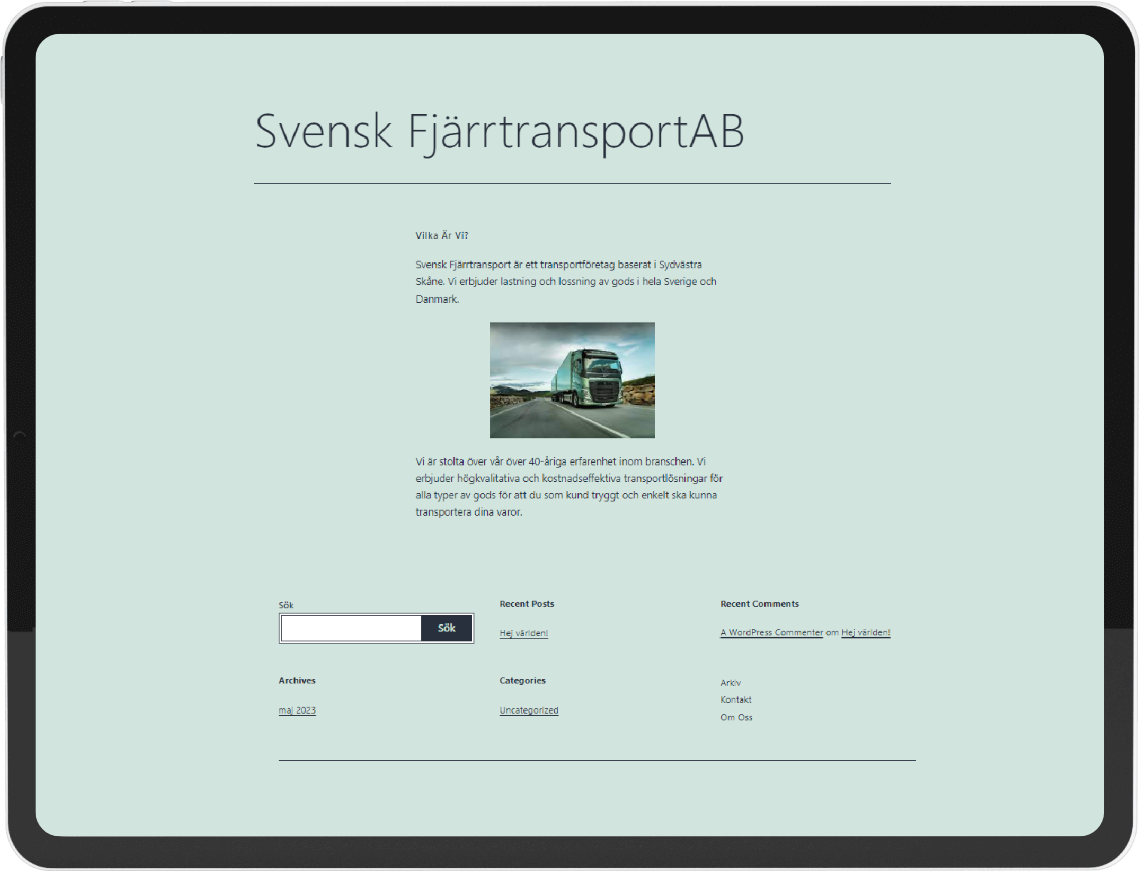Image resolution: width=1140 pixels, height=872 pixels.
Task: Go to the Kontakt menu item
Action: click(736, 700)
